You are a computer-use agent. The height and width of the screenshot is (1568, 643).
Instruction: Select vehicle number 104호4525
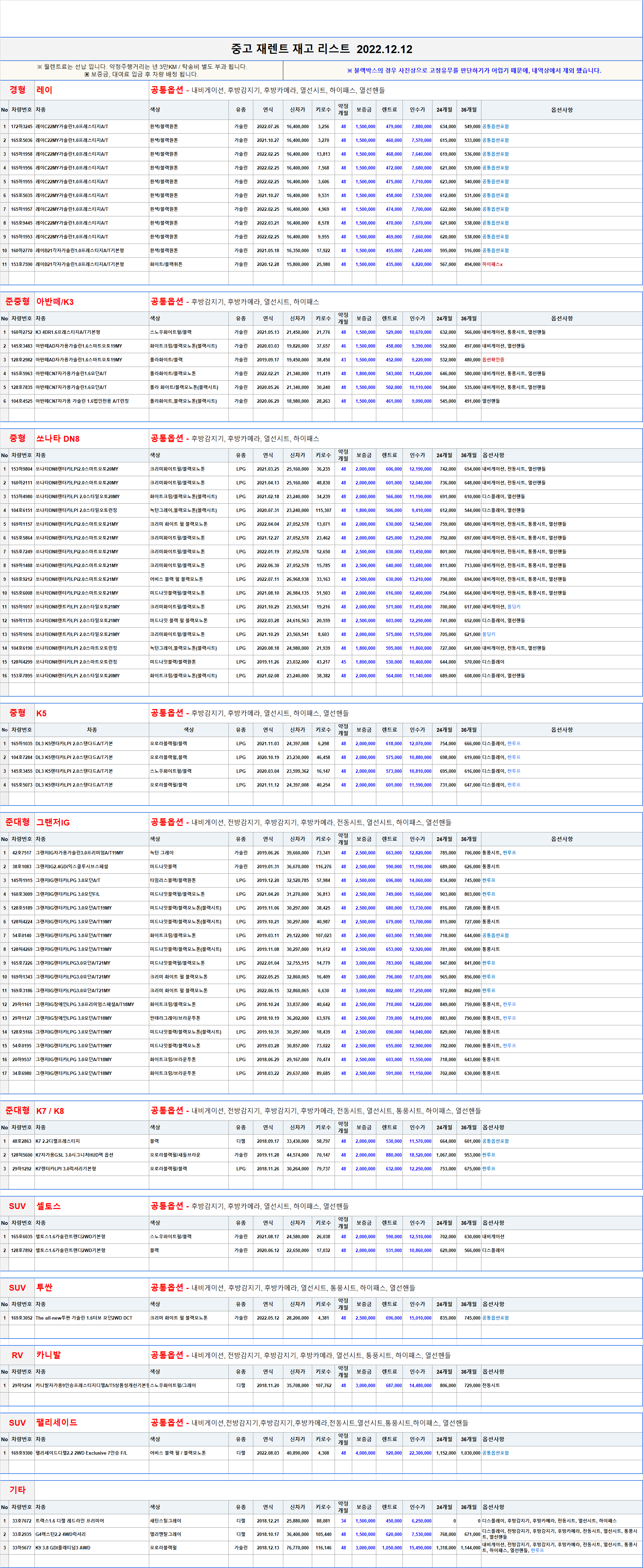pyautogui.click(x=21, y=401)
